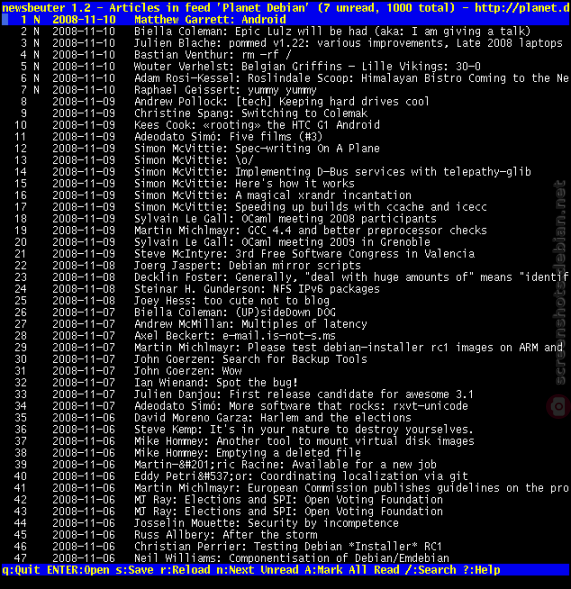Viewport: 571px width, 589px height.
Task: Select the Matthew Garrett: Android article
Action: click(286, 20)
